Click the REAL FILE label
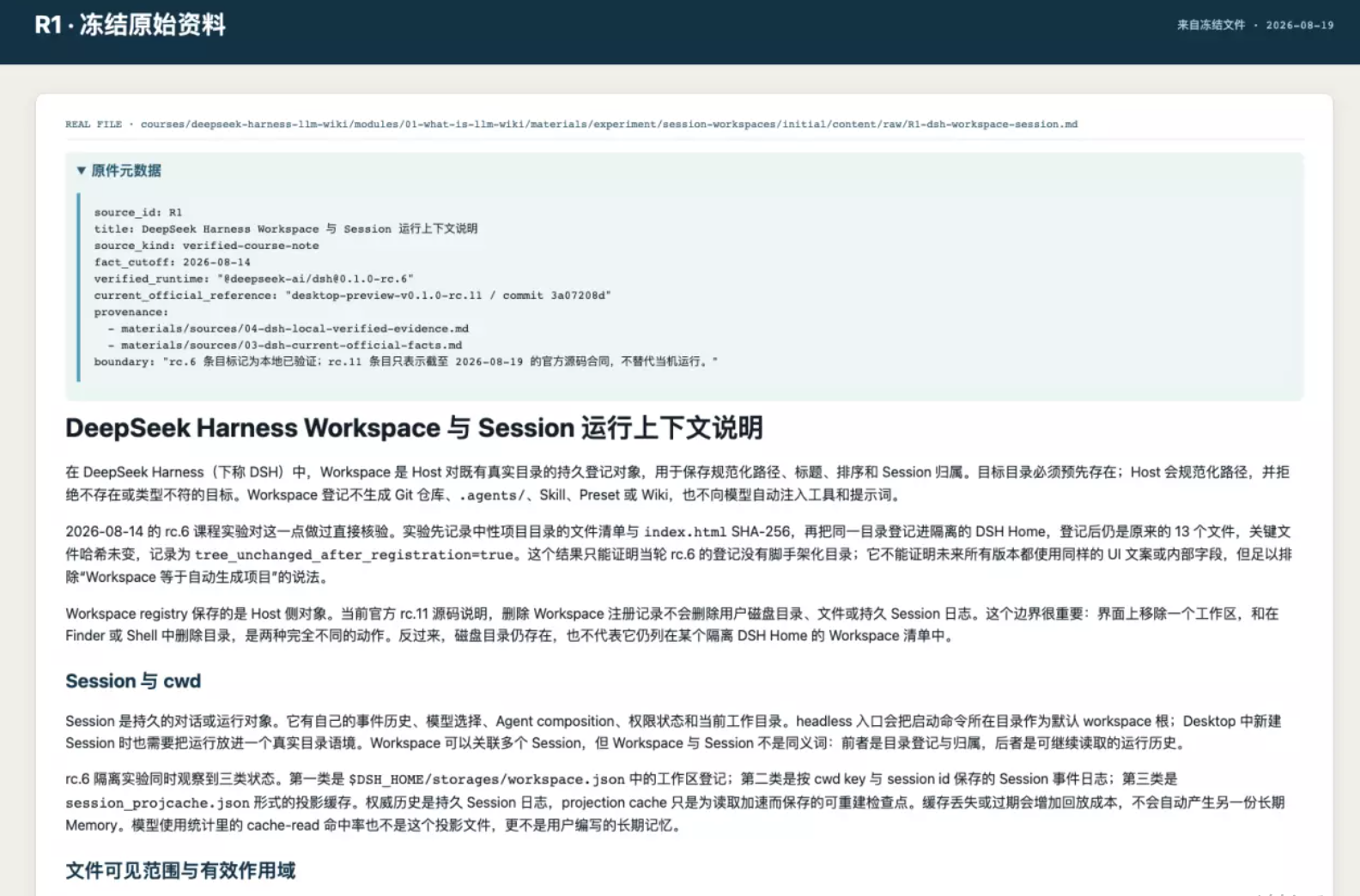 click(x=94, y=124)
